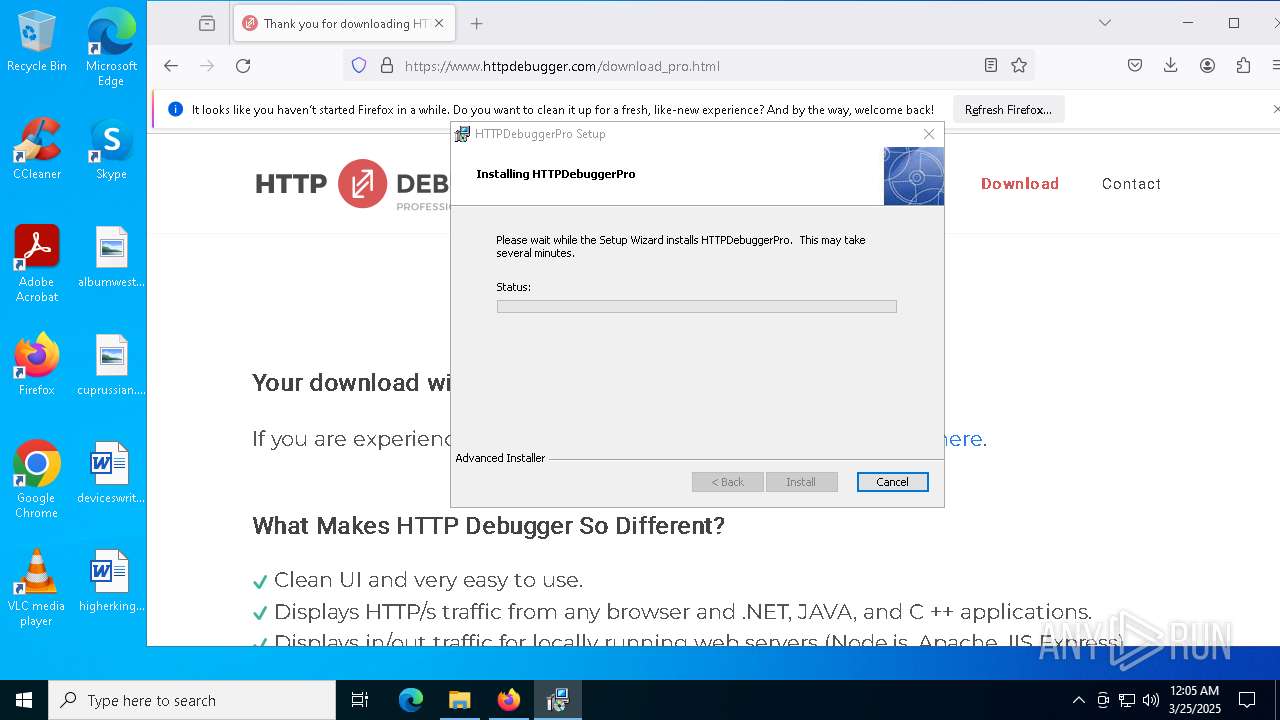The height and width of the screenshot is (720, 1280).
Task: Open the Windows Start menu
Action: coord(24,700)
